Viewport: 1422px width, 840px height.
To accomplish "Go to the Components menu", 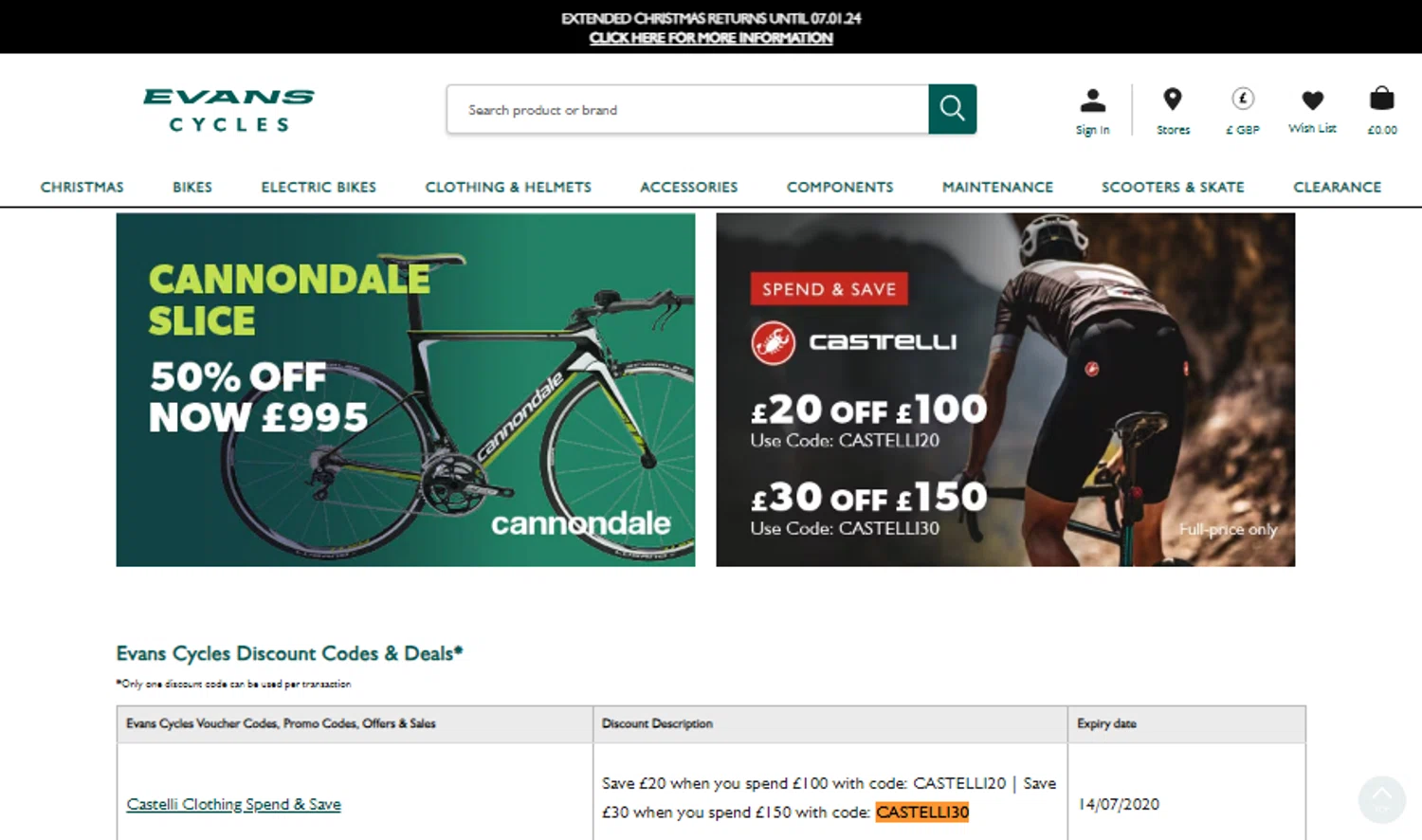I will (x=840, y=187).
